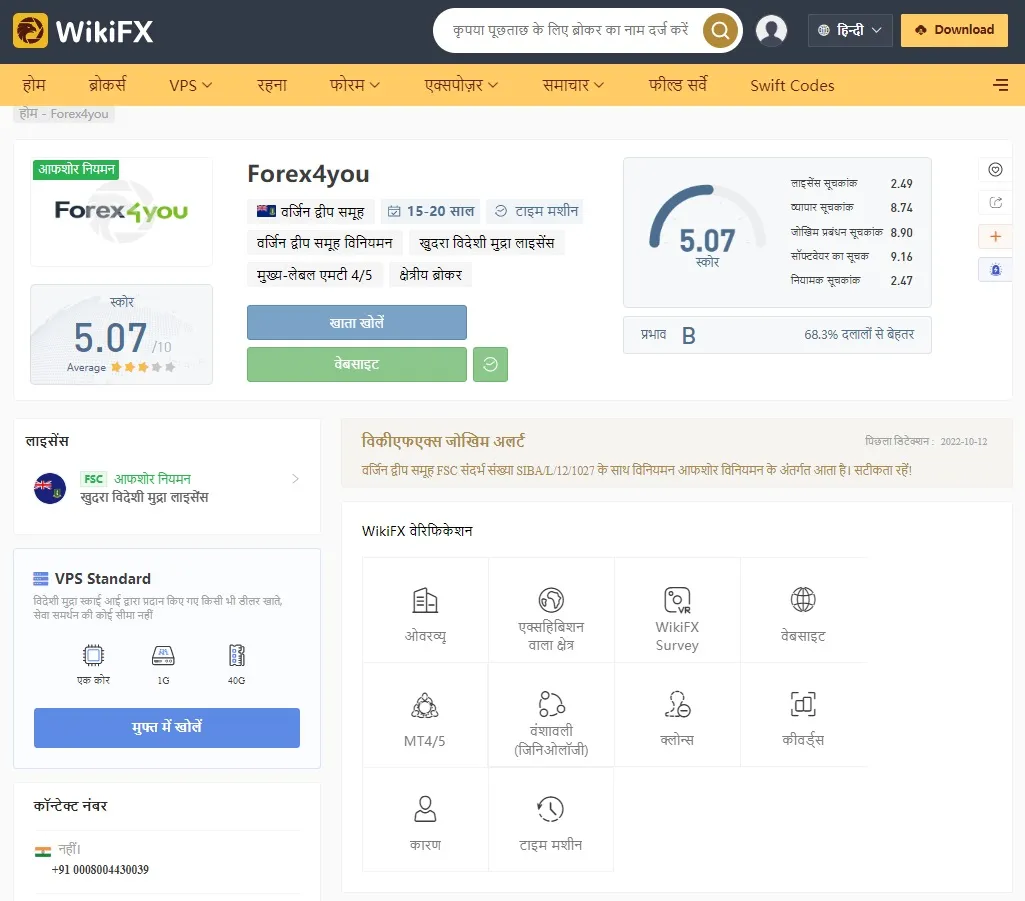Expand the फोरम menu
1025x901 pixels.
click(x=354, y=85)
